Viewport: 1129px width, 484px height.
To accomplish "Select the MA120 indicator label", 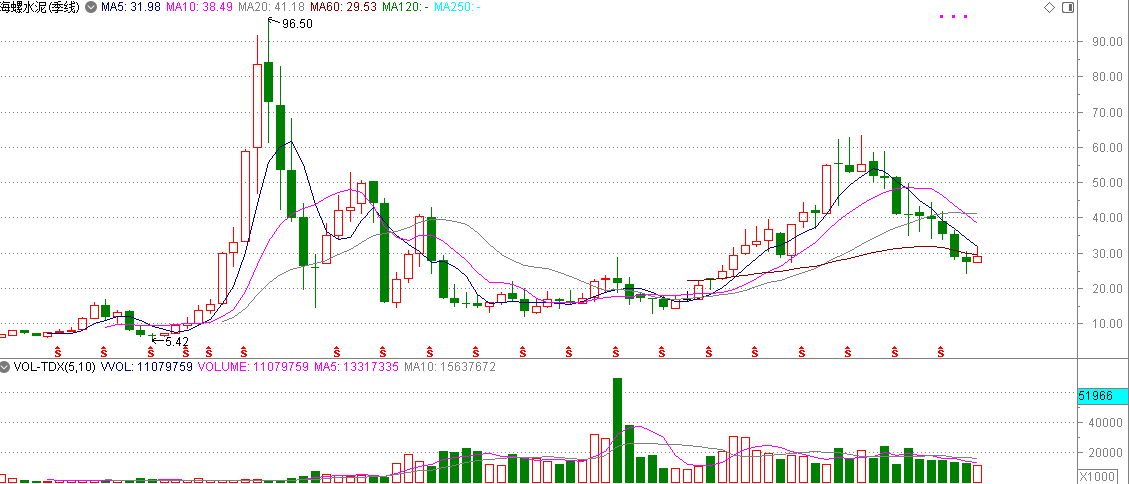I will point(406,7).
